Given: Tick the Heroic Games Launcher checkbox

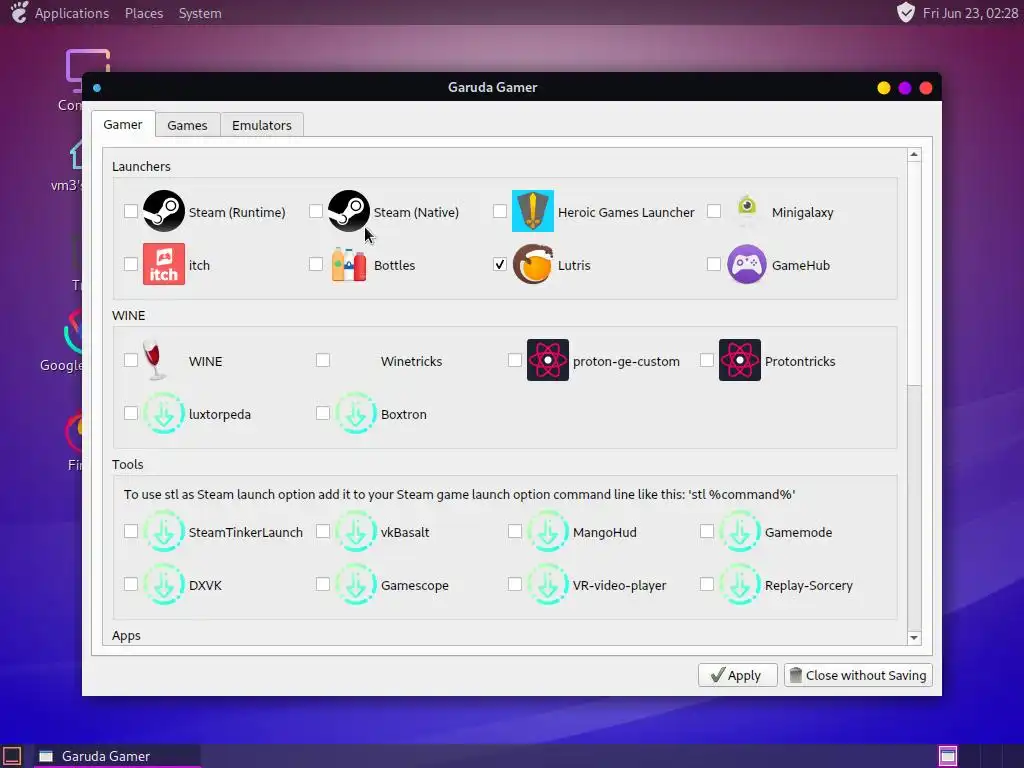Looking at the screenshot, I should (x=500, y=211).
